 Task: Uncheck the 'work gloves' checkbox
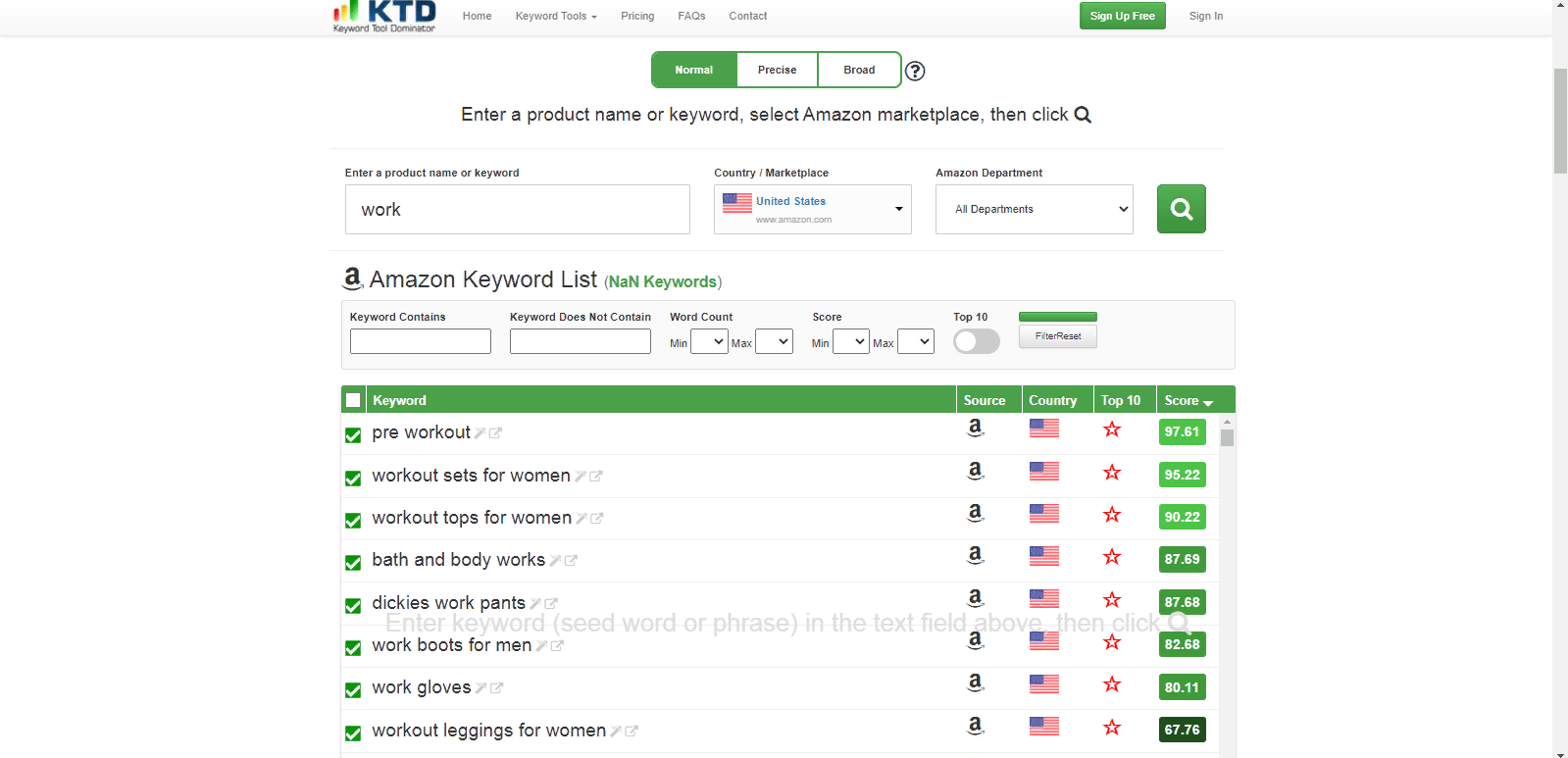(353, 690)
